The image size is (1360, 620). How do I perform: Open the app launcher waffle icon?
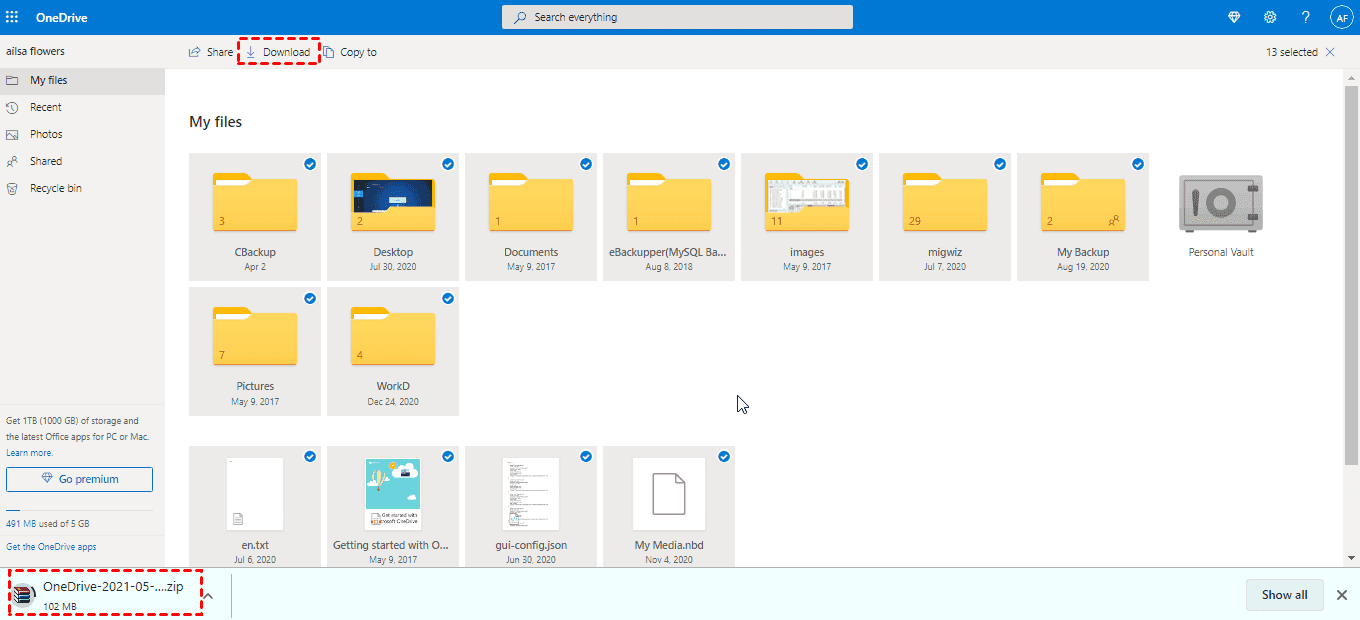[12, 17]
